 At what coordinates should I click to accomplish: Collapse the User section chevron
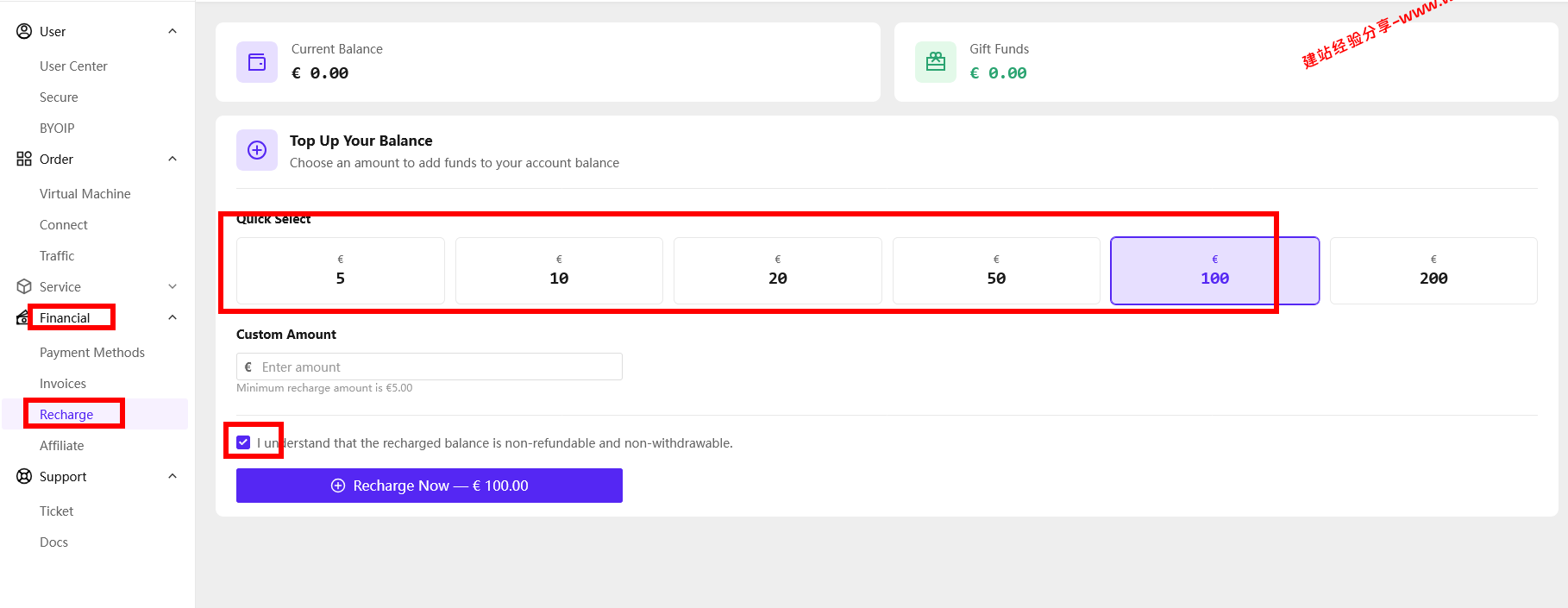[172, 31]
